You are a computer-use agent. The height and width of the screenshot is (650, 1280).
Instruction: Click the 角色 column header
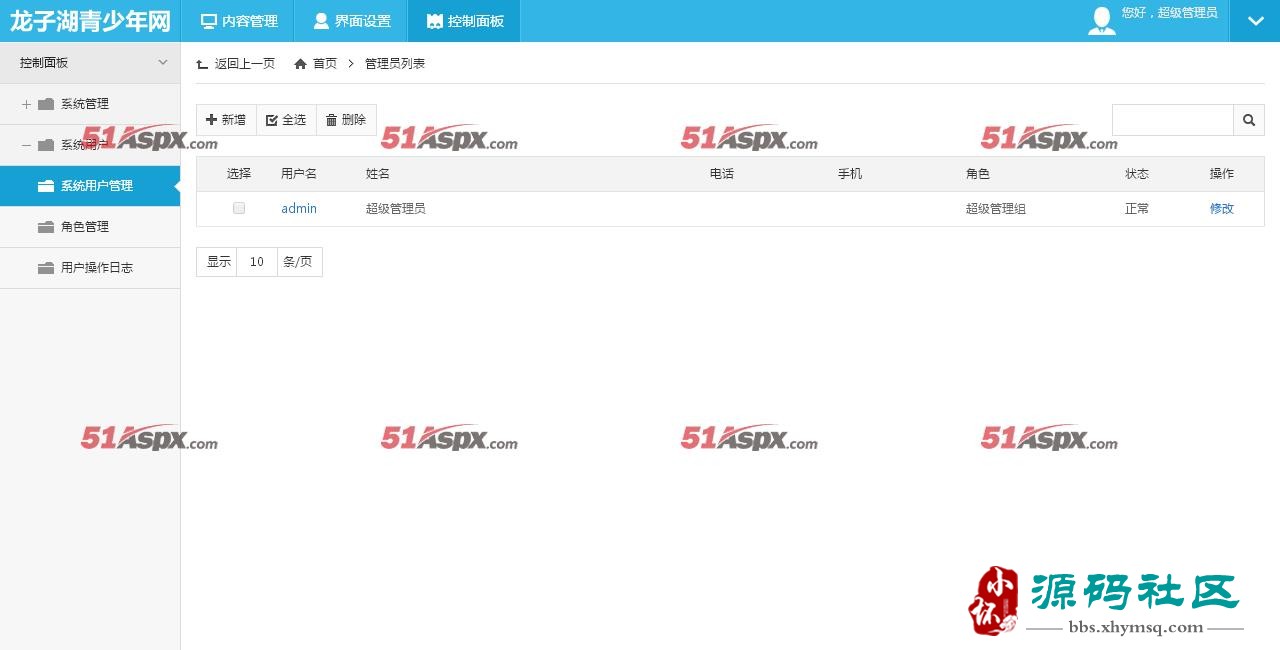click(978, 173)
